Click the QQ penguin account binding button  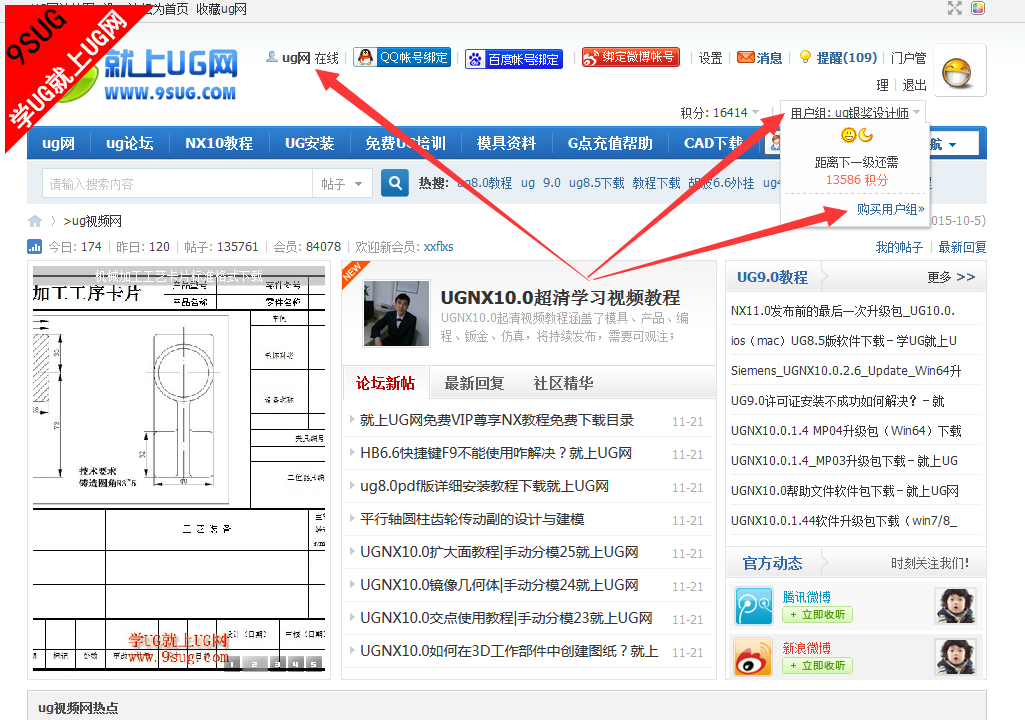click(403, 58)
